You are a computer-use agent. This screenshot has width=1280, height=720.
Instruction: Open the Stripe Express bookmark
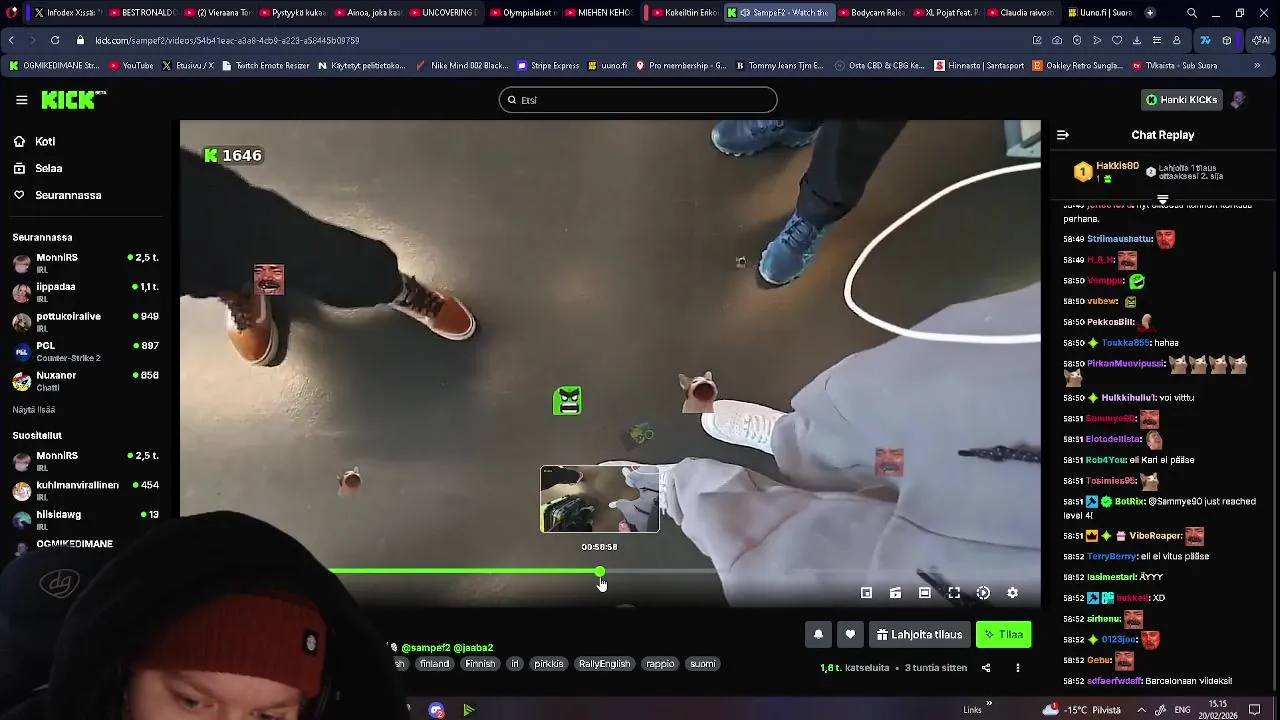click(548, 66)
